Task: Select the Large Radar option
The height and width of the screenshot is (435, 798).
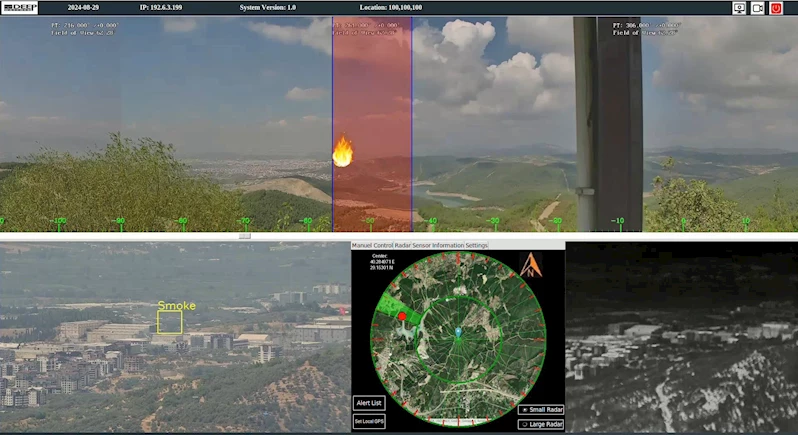Action: (541, 424)
